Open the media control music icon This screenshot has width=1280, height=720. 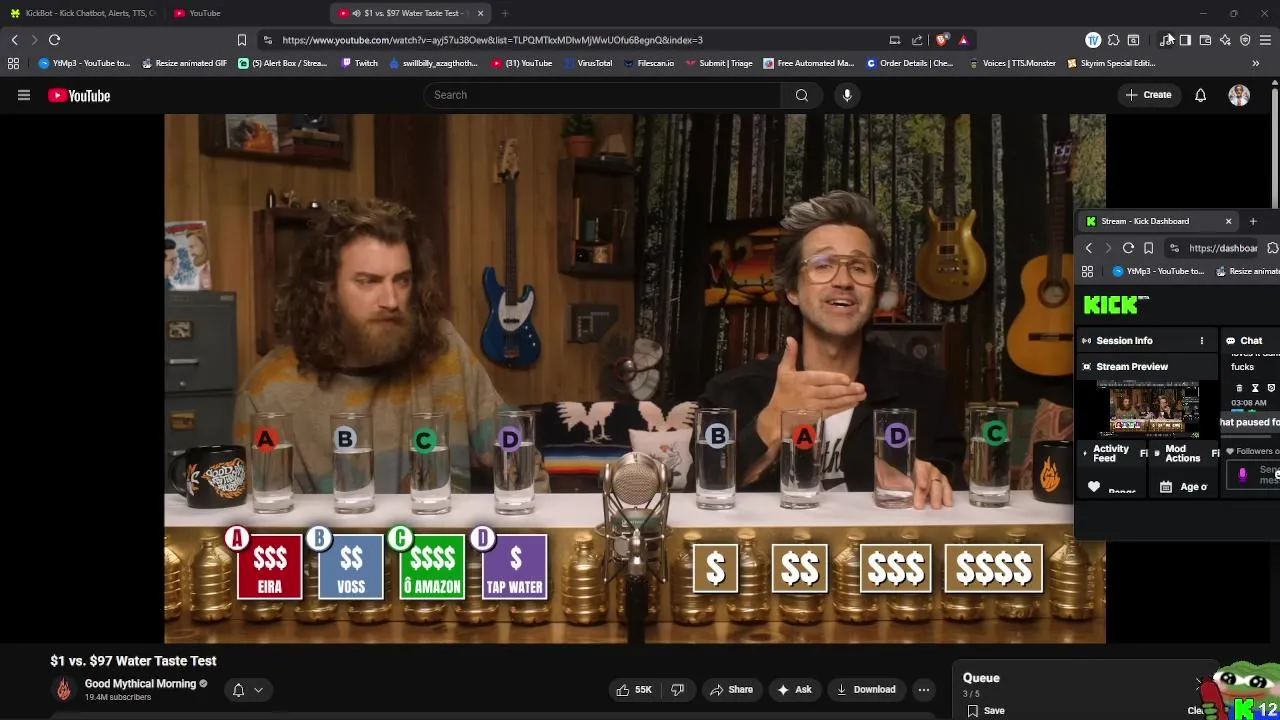[1166, 40]
